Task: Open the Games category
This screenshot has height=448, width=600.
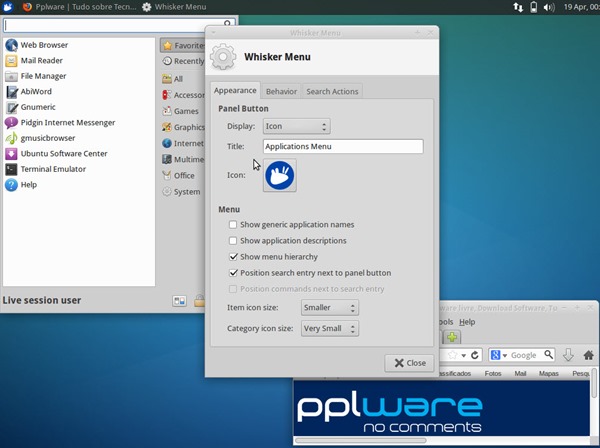Action: (183, 111)
